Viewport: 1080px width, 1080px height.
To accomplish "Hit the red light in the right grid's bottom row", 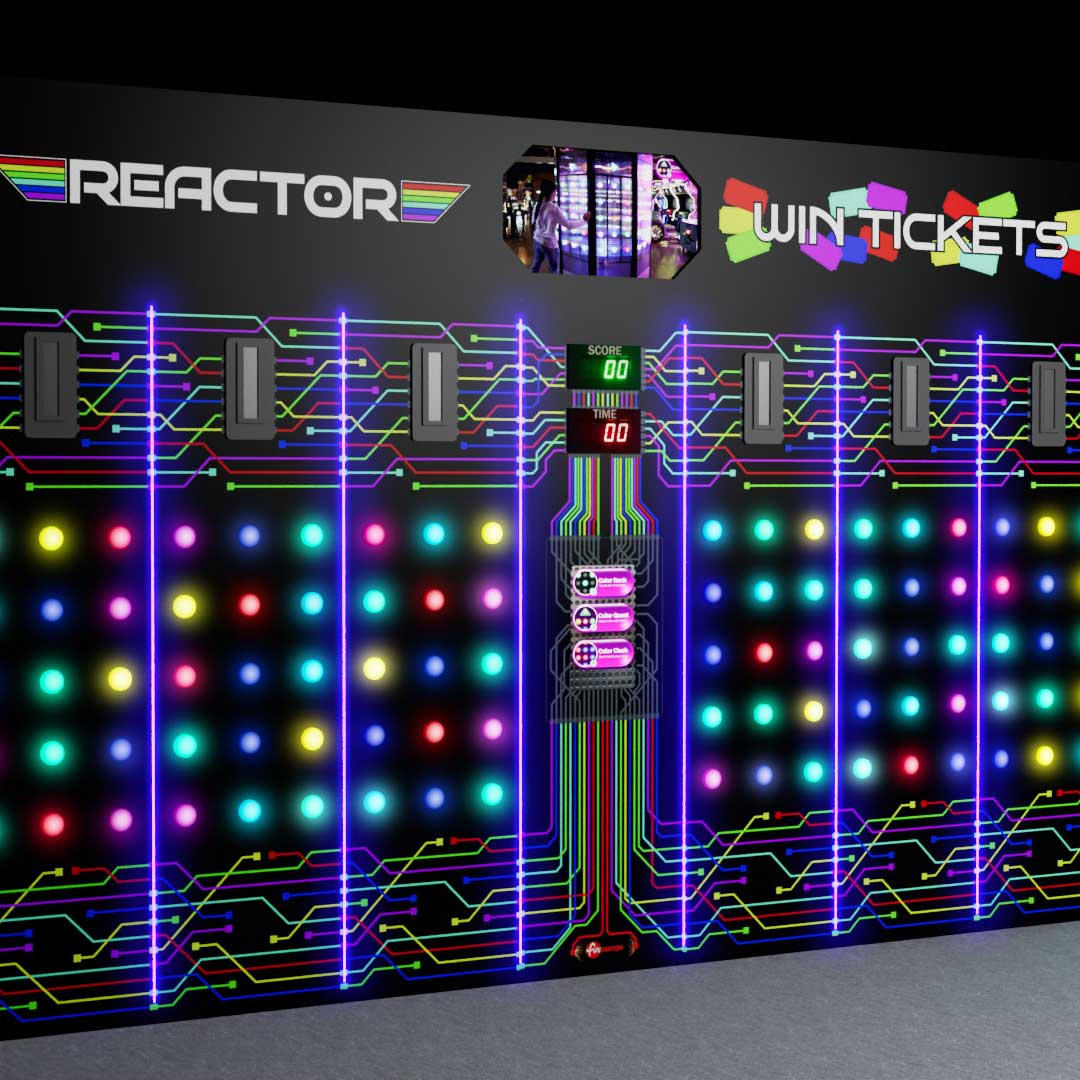I will pos(910,765).
